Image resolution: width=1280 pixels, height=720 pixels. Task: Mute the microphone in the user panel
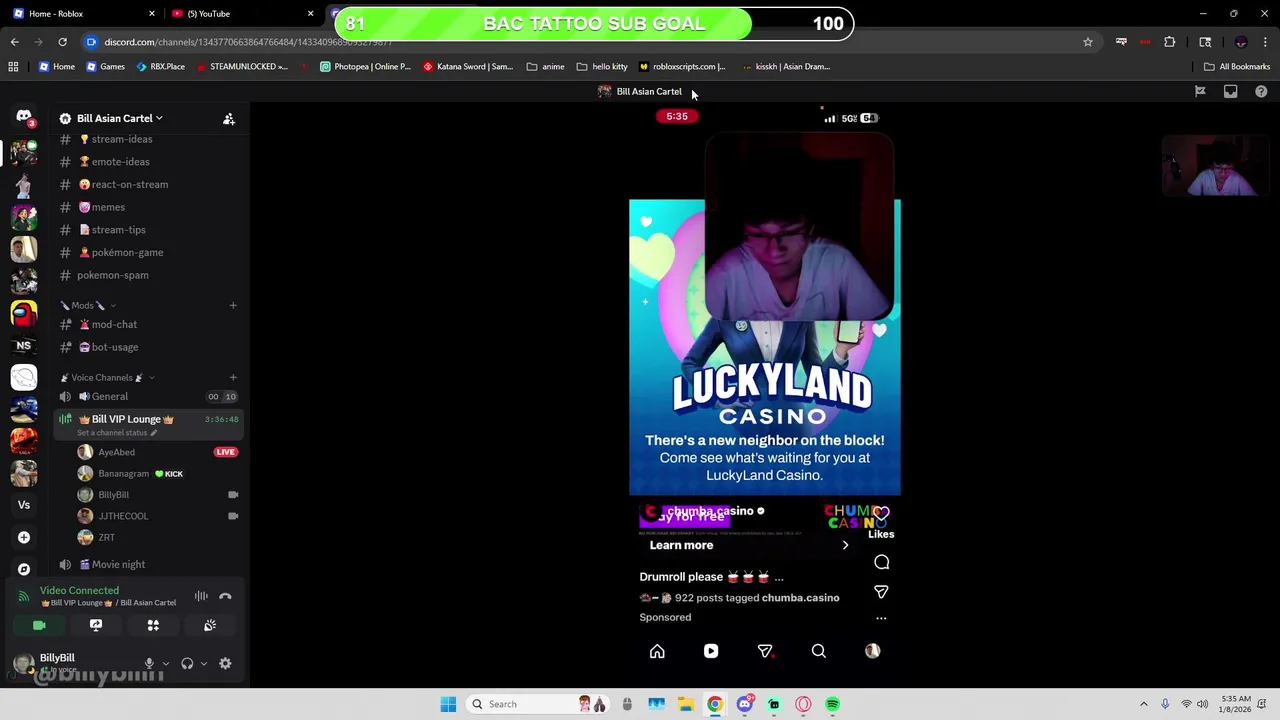(149, 663)
